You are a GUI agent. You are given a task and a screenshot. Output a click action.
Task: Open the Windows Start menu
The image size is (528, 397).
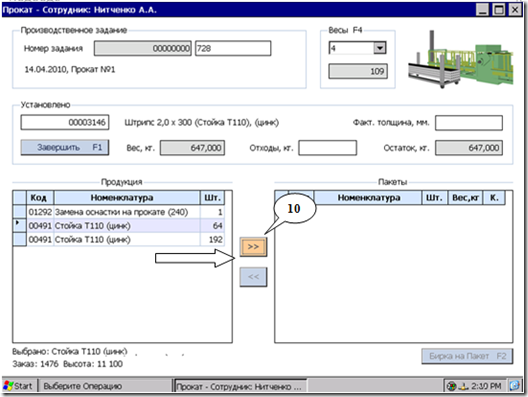coord(19,386)
